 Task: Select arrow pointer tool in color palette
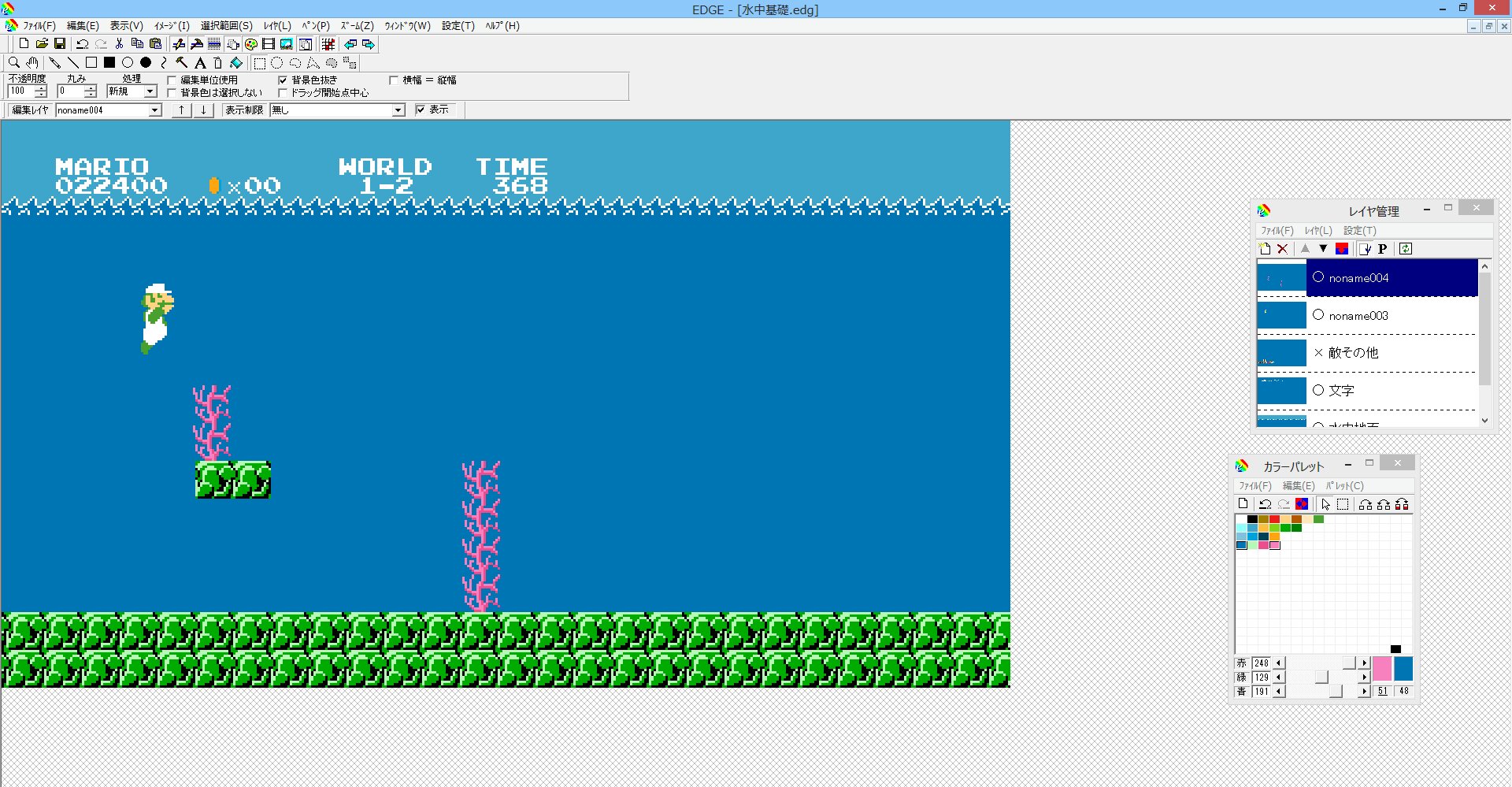1325,504
